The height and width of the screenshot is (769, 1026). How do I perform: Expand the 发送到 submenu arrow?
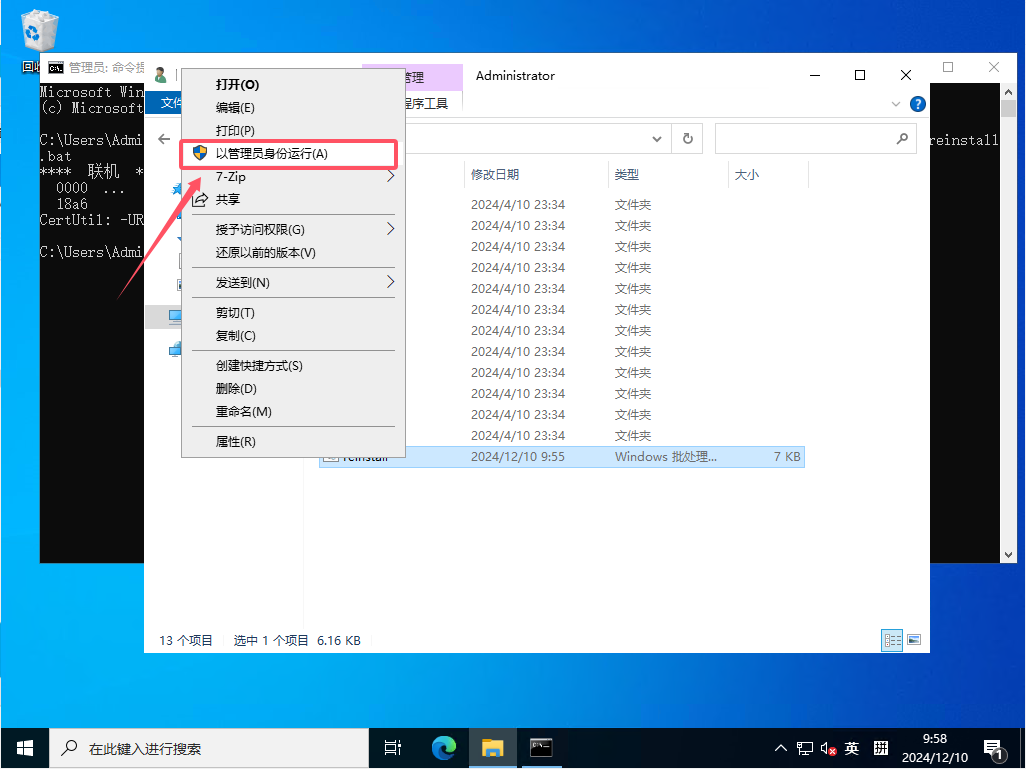click(x=391, y=282)
